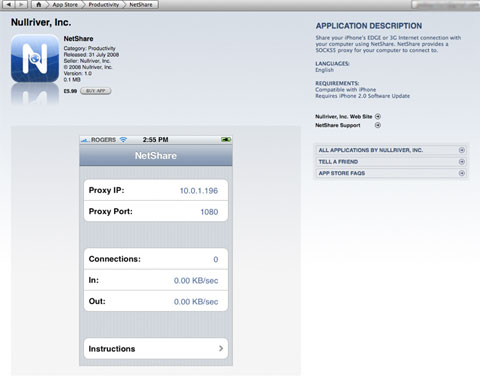Click arrow icon in All Applications row
The image size is (480, 379).
(462, 150)
